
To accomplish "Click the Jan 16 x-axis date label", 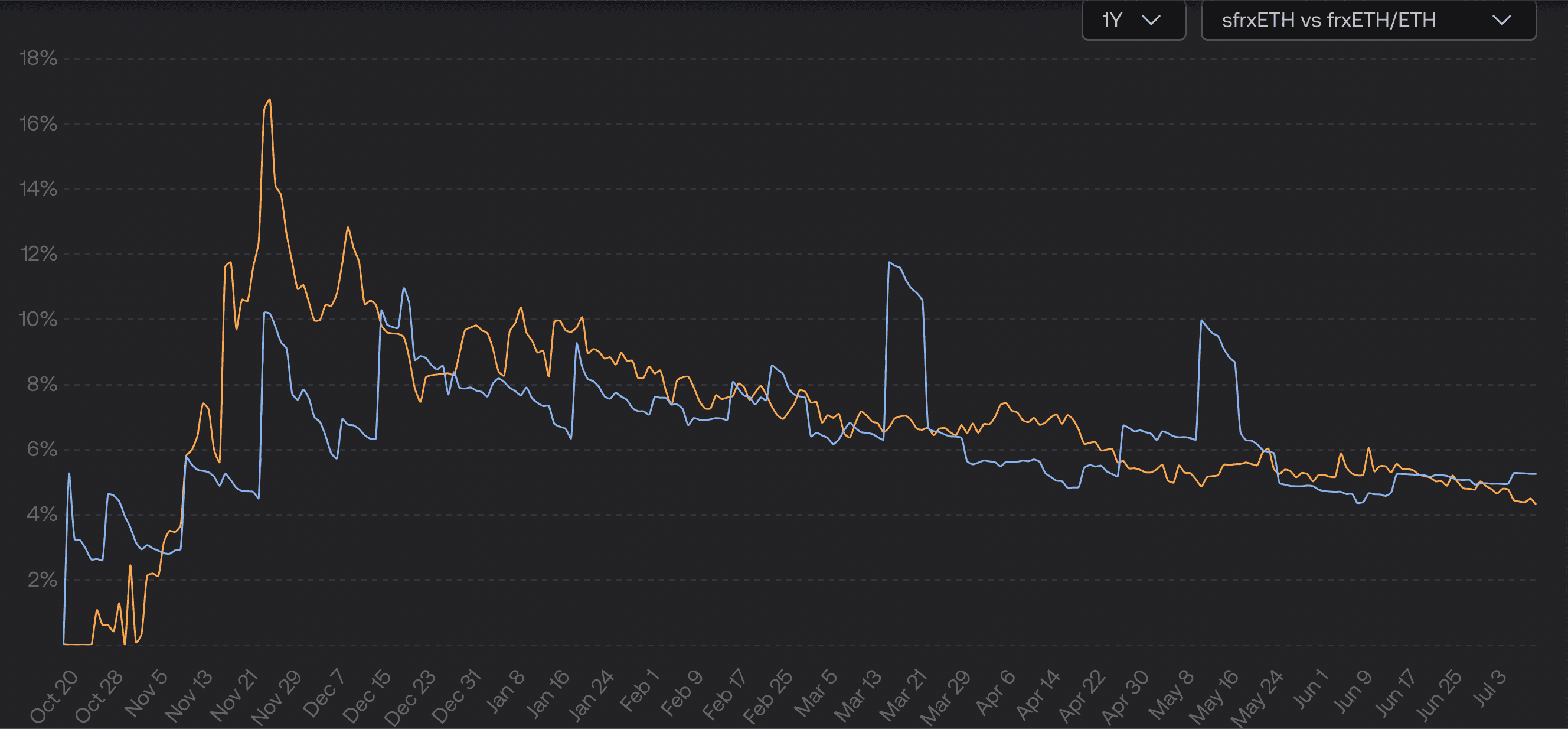I will coord(547,693).
